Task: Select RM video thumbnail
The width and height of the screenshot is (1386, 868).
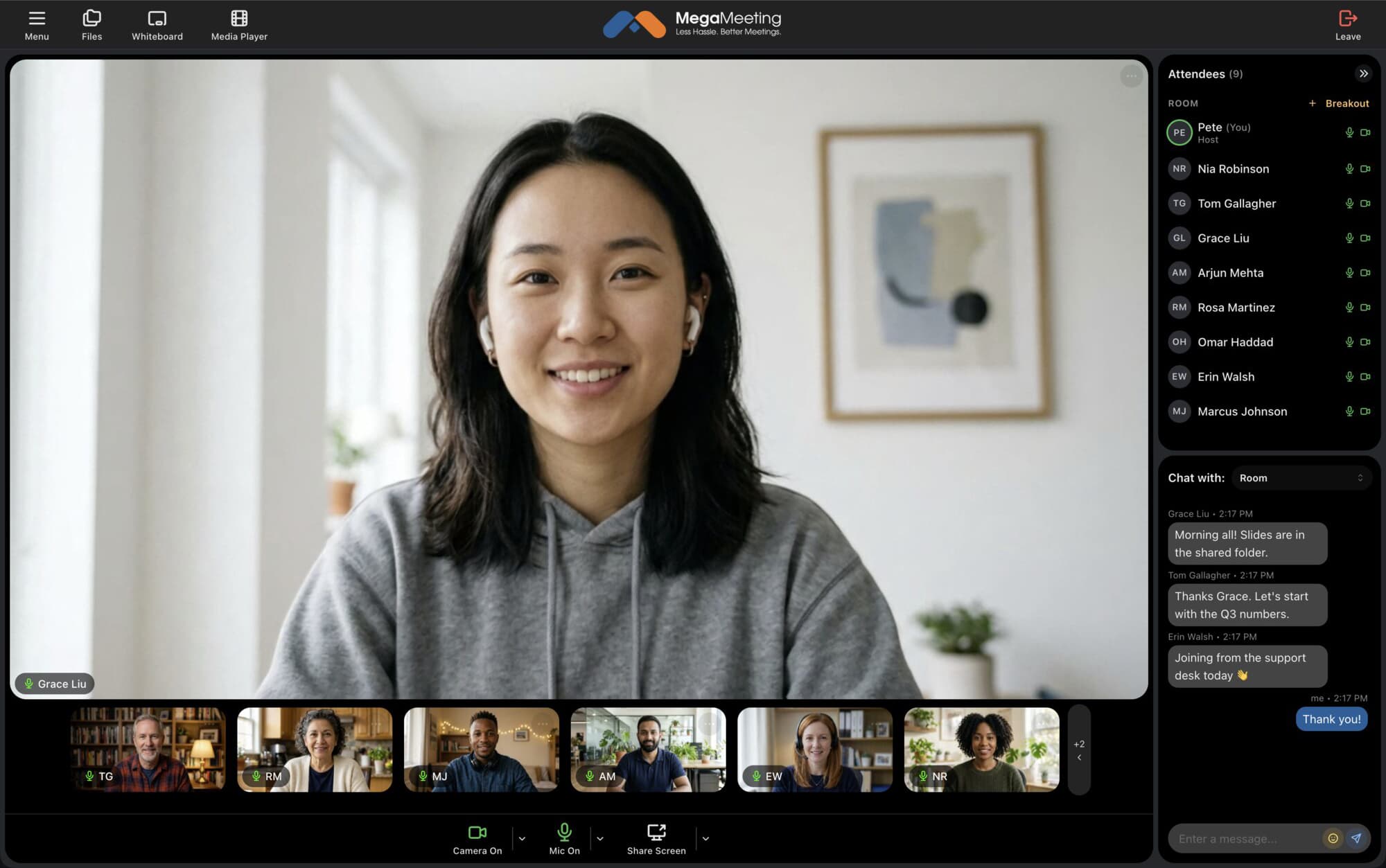Action: coord(315,750)
